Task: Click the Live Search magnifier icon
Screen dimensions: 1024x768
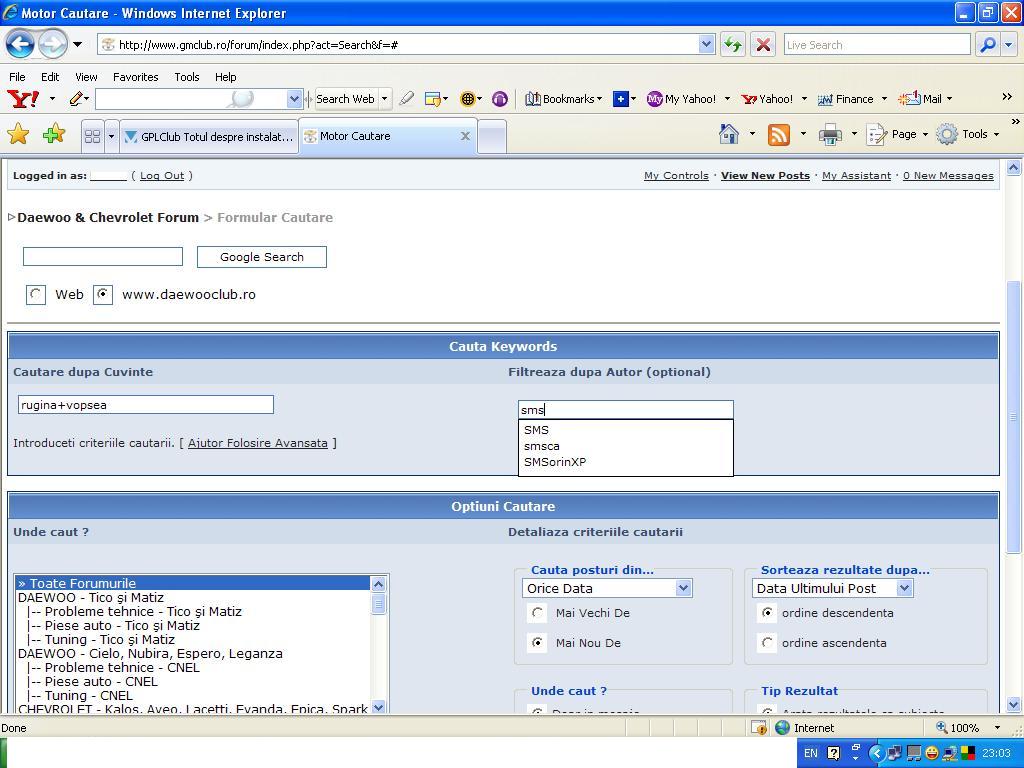Action: point(987,44)
